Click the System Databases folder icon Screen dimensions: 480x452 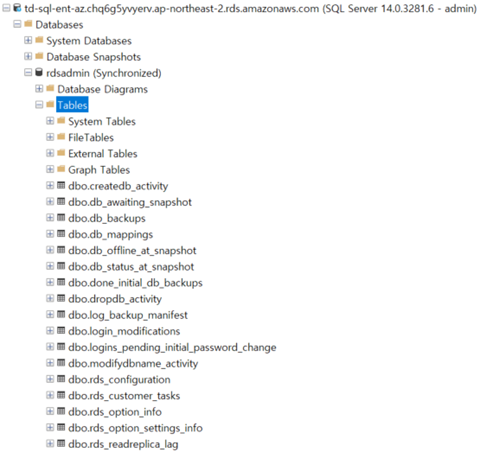pos(39,40)
